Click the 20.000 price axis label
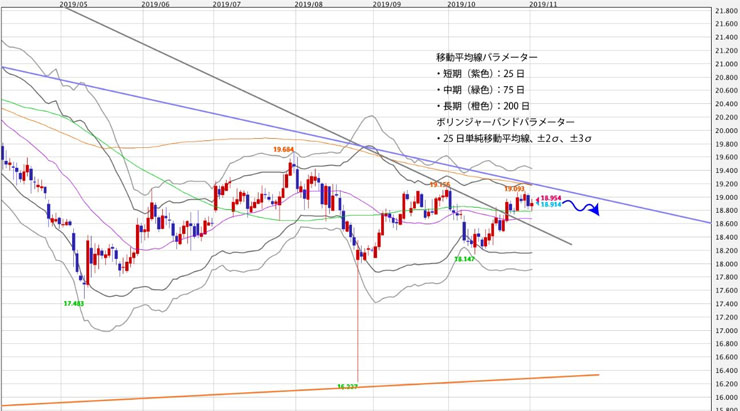This screenshot has height=411, width=740. point(726,131)
